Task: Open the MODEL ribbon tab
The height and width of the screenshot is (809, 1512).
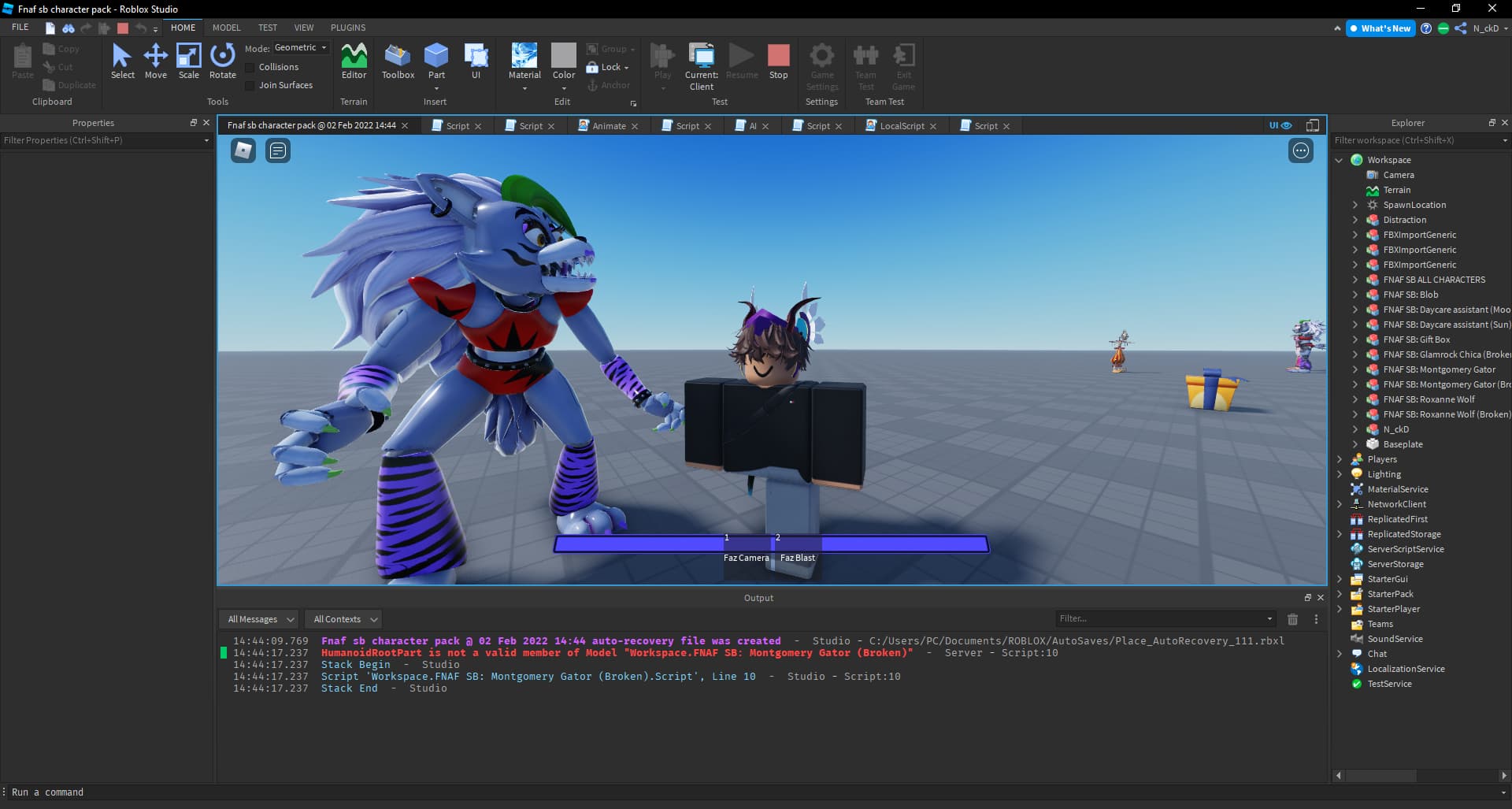Action: tap(226, 28)
